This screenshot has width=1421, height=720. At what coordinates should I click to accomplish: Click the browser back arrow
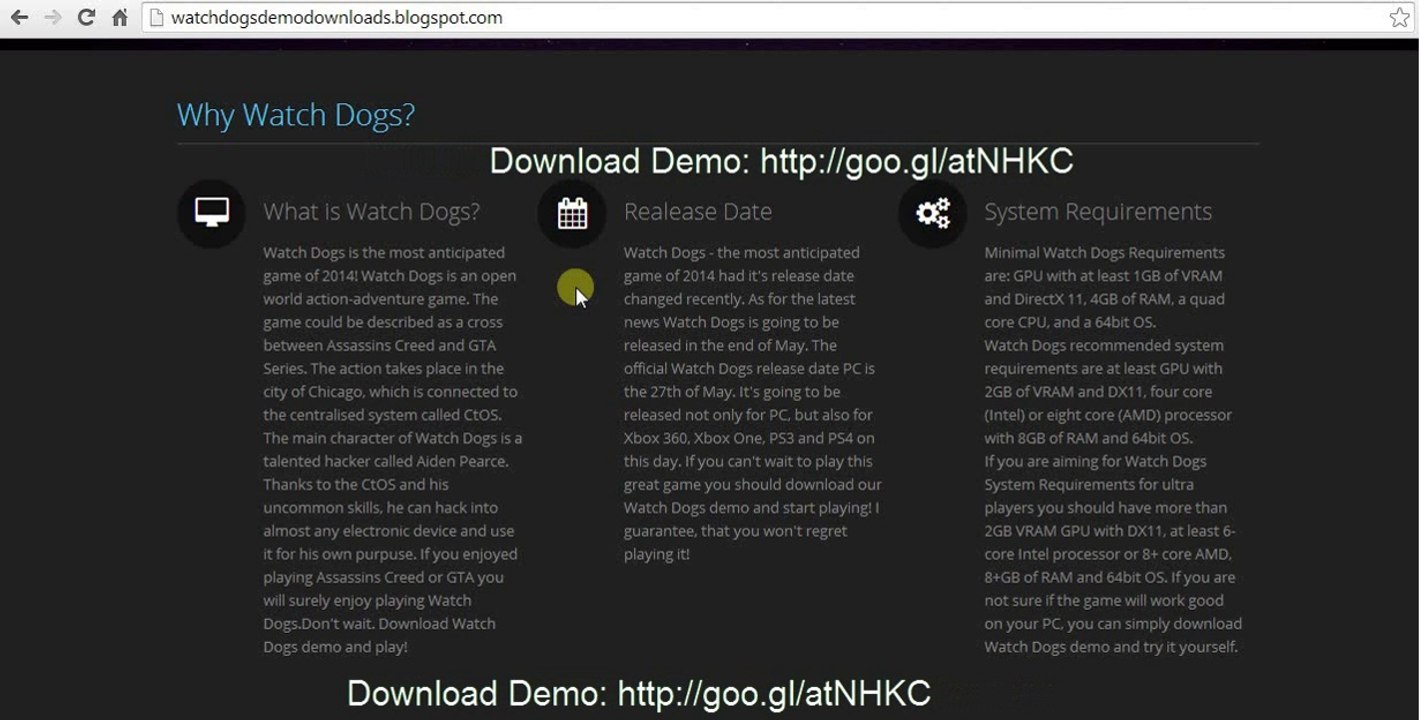(x=19, y=17)
